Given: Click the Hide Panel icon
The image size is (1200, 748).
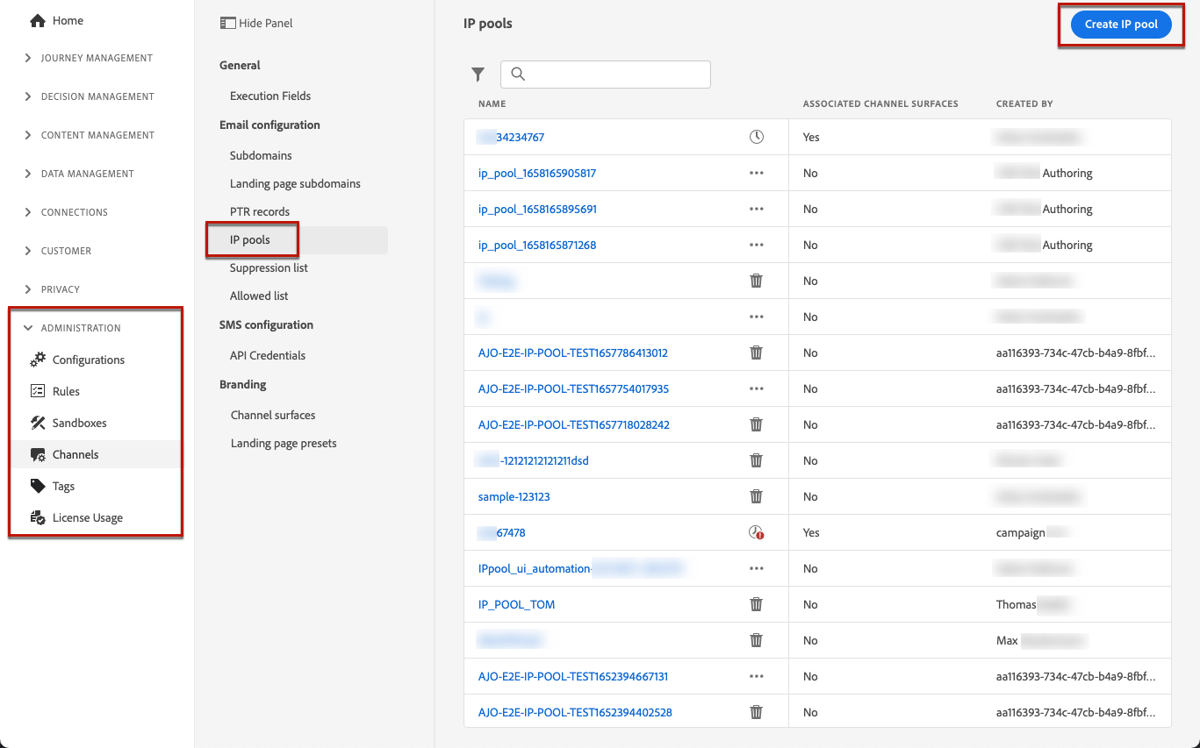Looking at the screenshot, I should (x=226, y=22).
